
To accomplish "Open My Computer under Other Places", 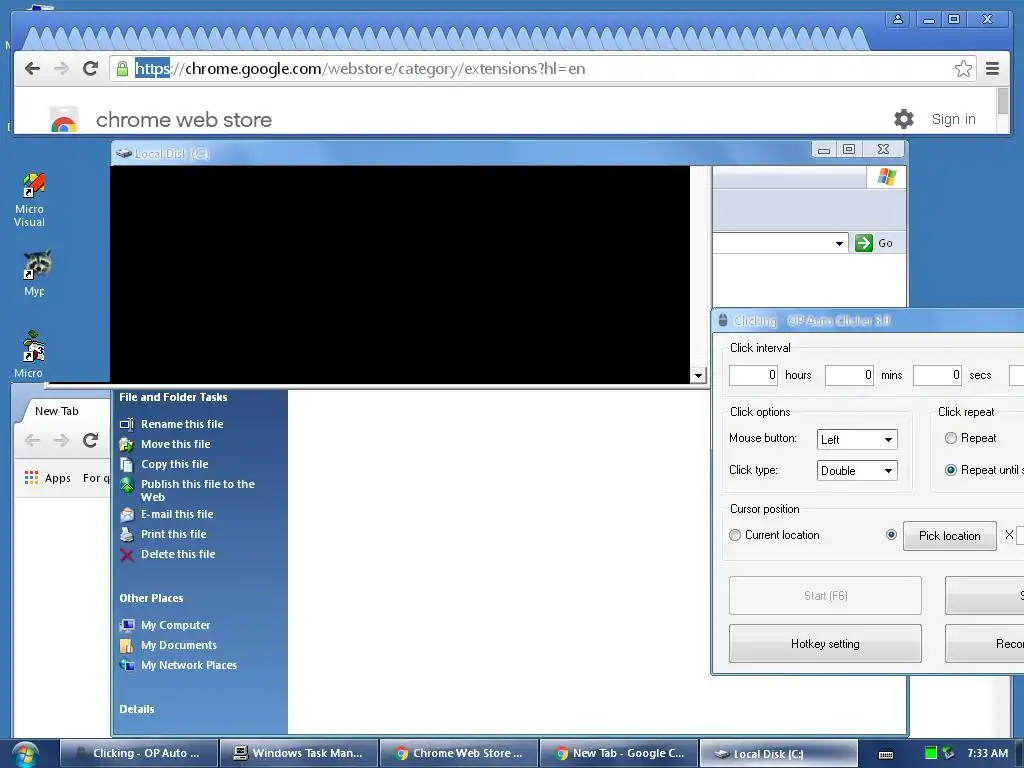I will (x=176, y=625).
